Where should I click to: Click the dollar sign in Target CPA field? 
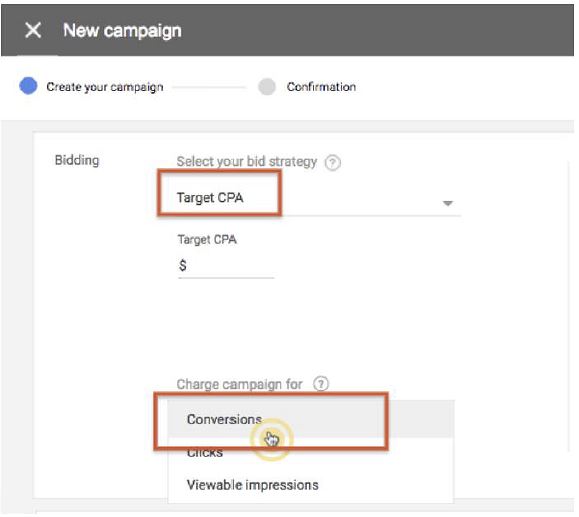coord(182,265)
